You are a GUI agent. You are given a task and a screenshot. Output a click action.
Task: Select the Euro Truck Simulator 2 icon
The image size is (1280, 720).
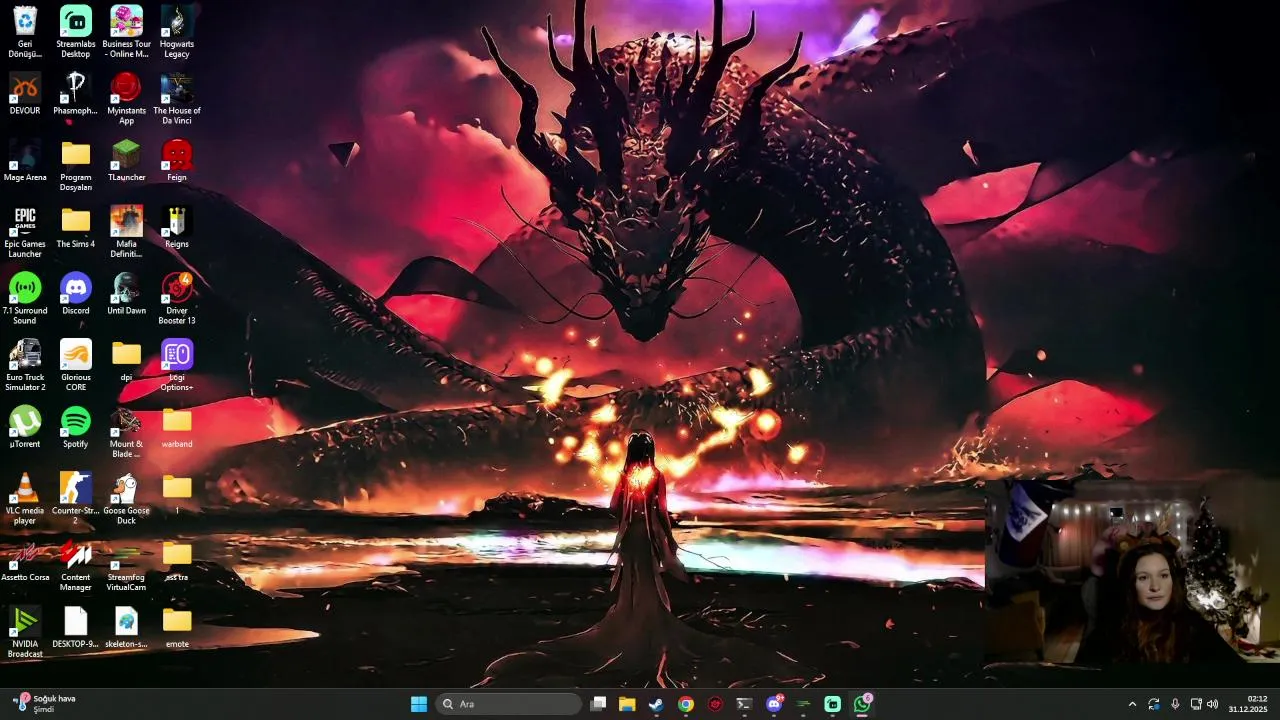coord(25,366)
